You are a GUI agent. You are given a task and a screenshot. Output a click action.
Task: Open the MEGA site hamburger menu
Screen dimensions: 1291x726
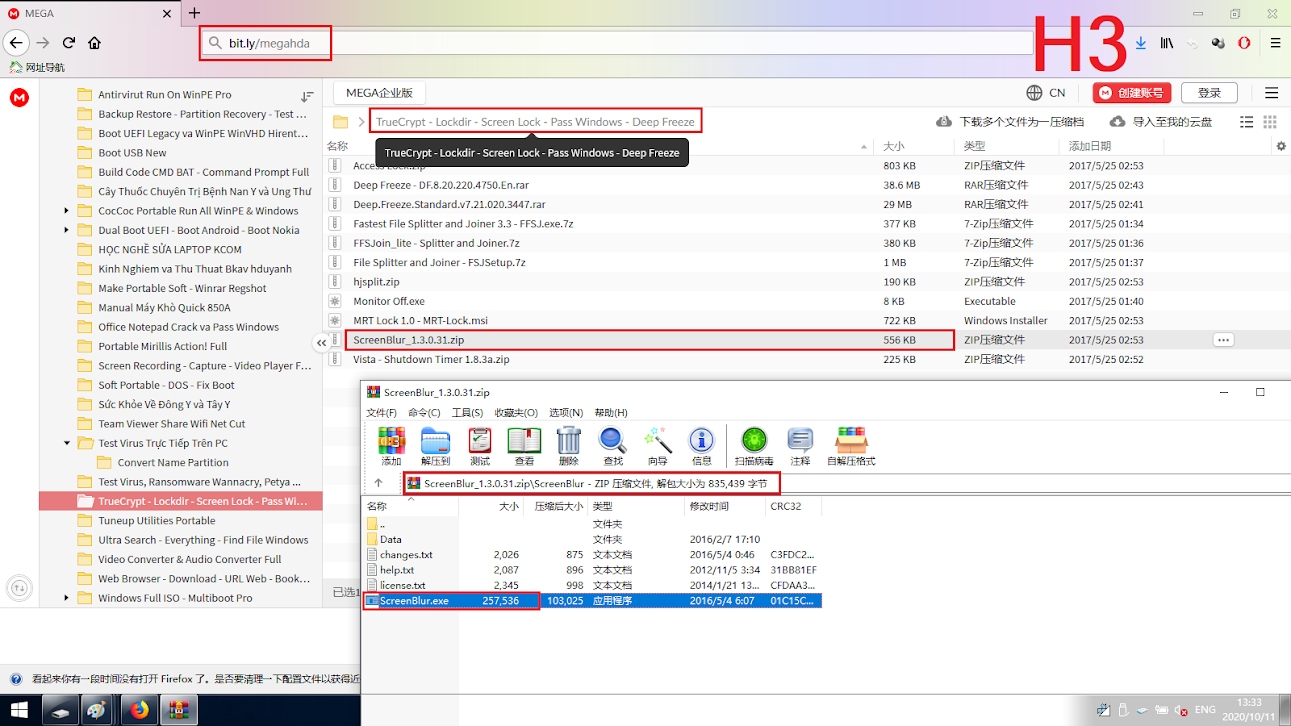pyautogui.click(x=1272, y=93)
